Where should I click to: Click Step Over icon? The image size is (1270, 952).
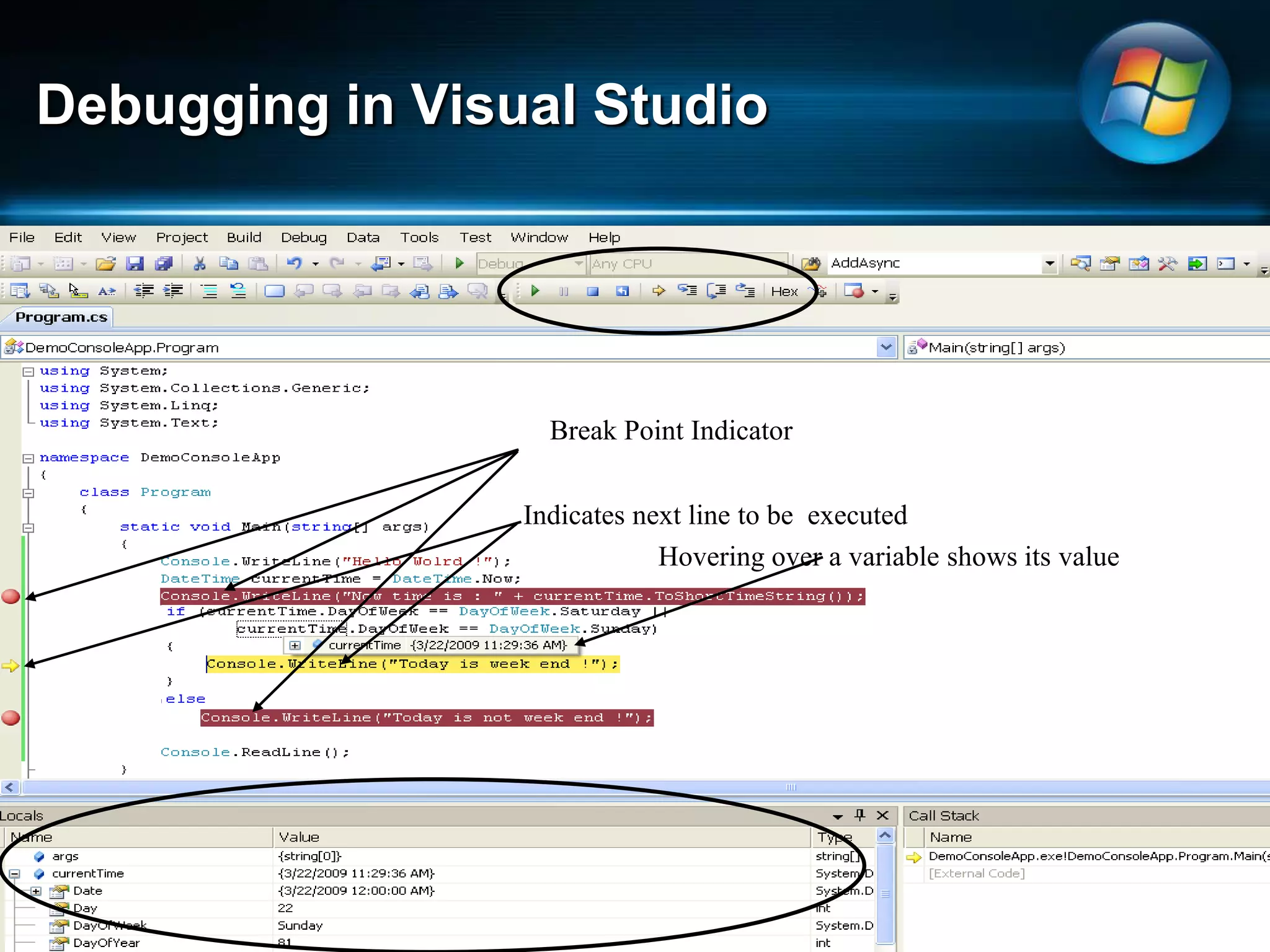[x=716, y=291]
